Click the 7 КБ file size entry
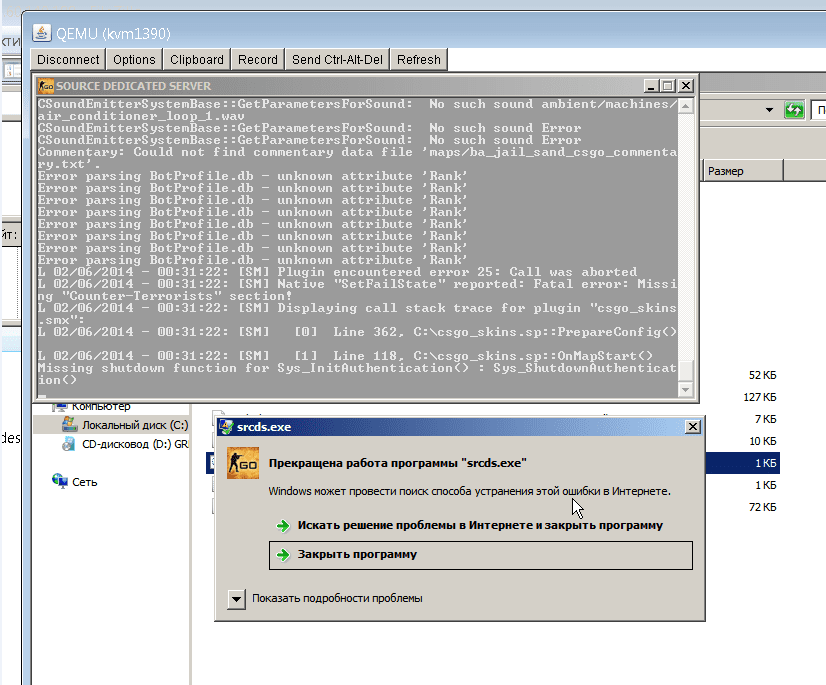826x685 pixels. (x=765, y=419)
